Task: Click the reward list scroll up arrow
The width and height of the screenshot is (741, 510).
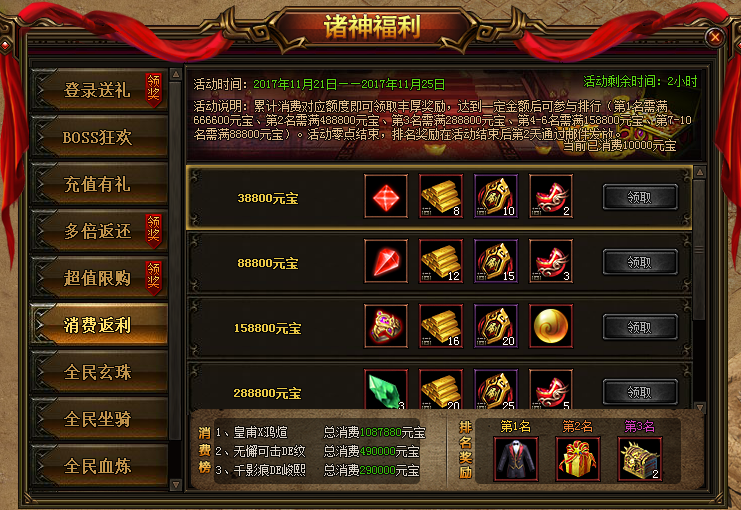Action: click(700, 172)
